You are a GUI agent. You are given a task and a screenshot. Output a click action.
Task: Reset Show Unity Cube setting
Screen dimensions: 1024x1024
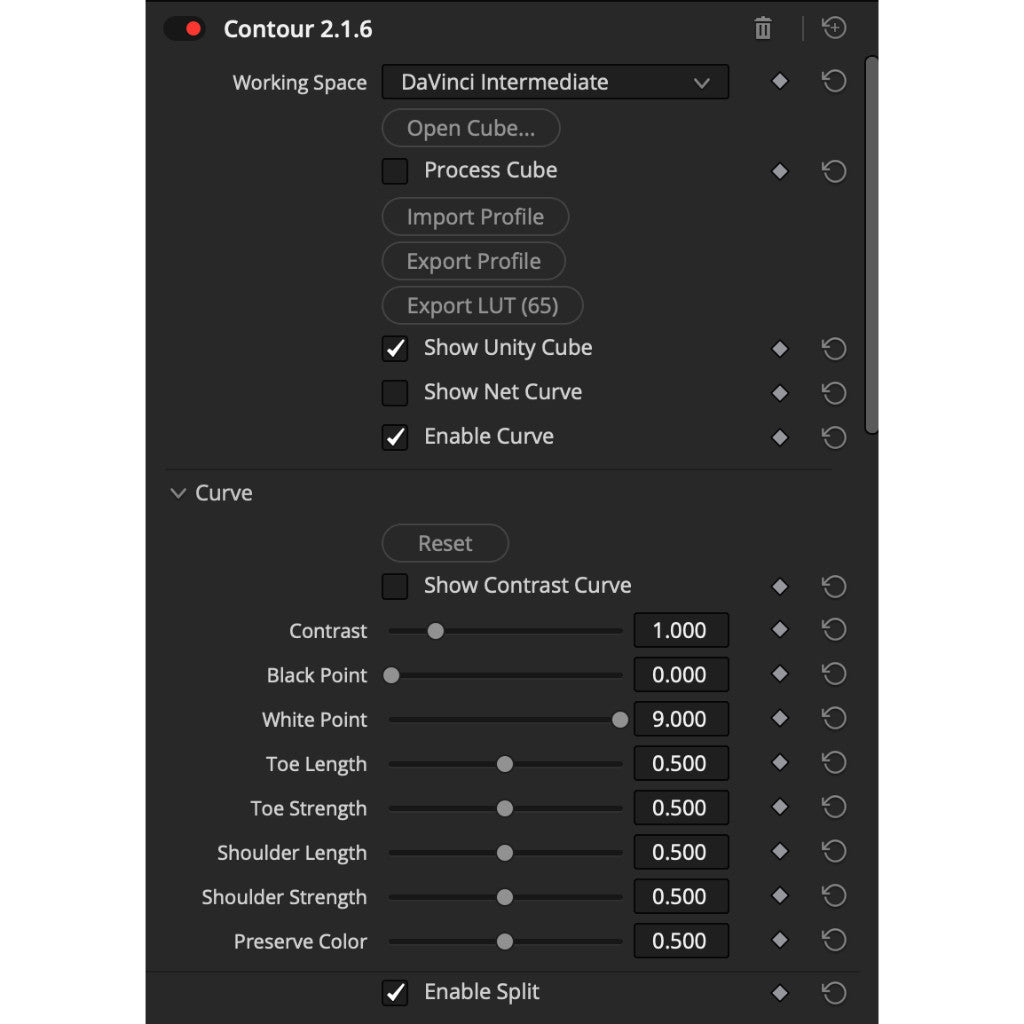[834, 349]
